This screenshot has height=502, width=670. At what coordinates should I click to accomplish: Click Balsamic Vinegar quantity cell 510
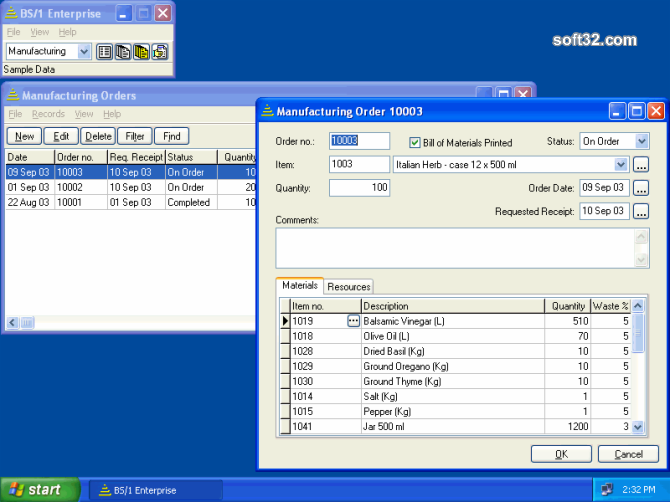click(567, 321)
